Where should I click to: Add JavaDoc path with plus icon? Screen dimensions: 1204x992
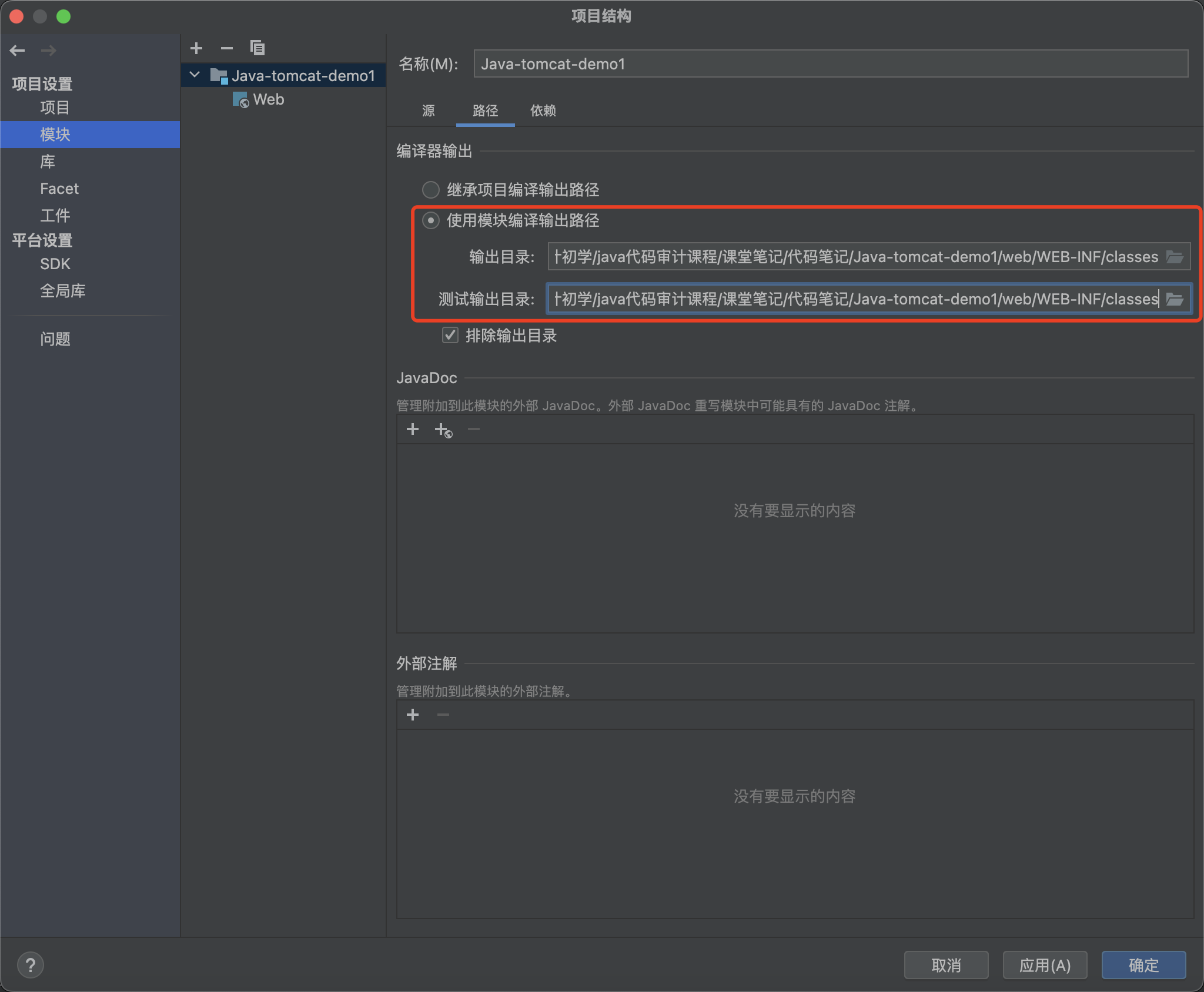[413, 430]
